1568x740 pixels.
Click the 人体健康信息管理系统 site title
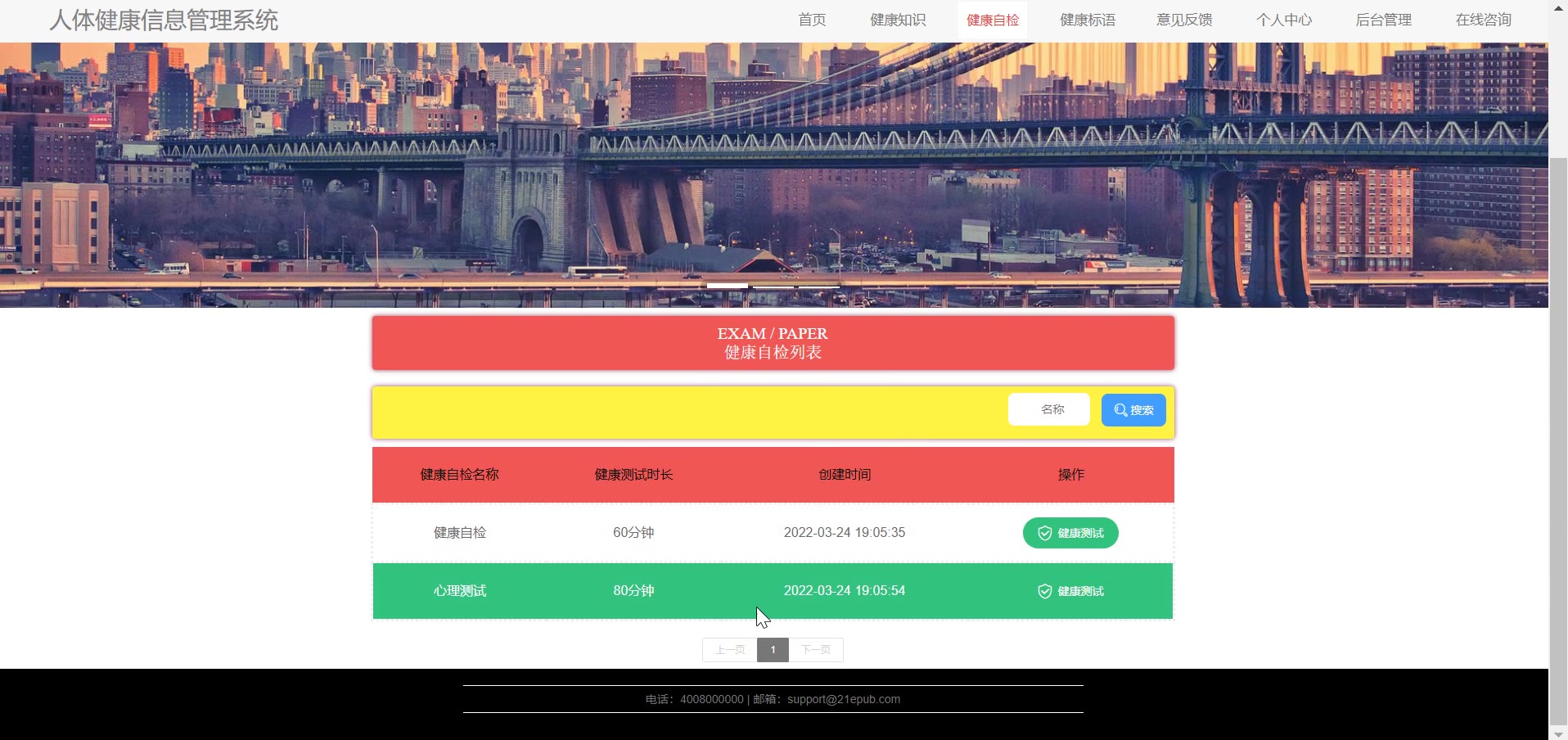tap(164, 20)
